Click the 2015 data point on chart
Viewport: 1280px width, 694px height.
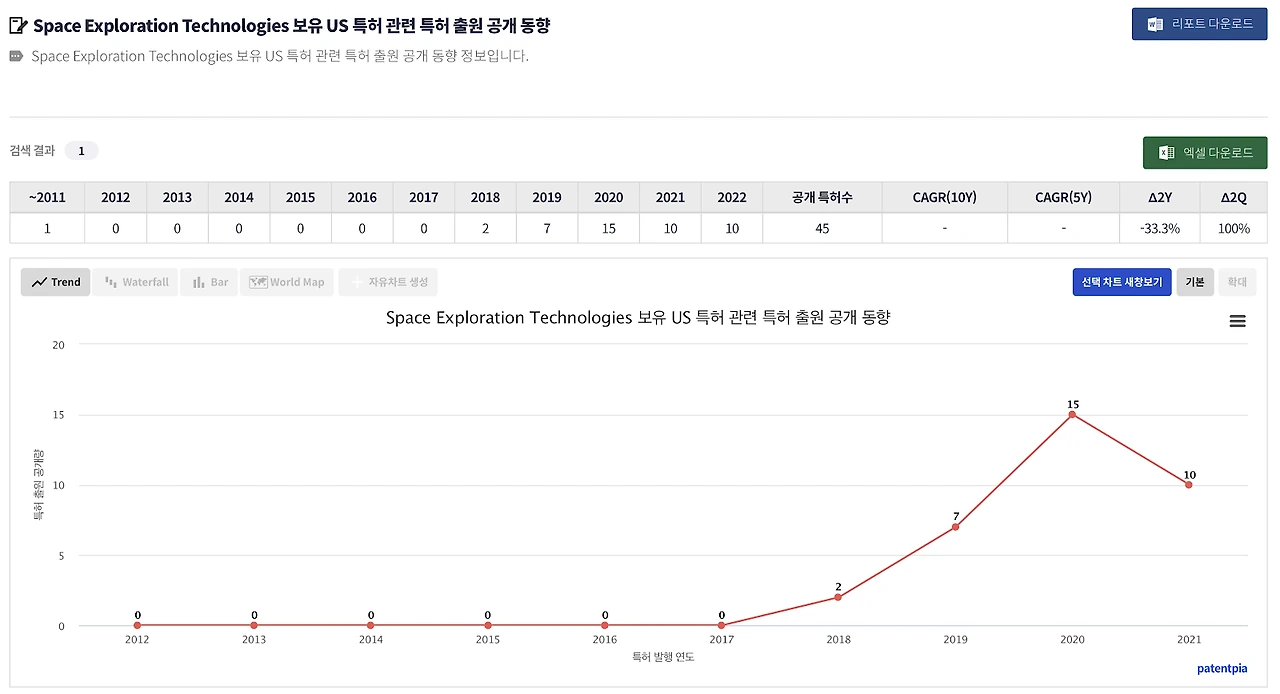pos(488,626)
